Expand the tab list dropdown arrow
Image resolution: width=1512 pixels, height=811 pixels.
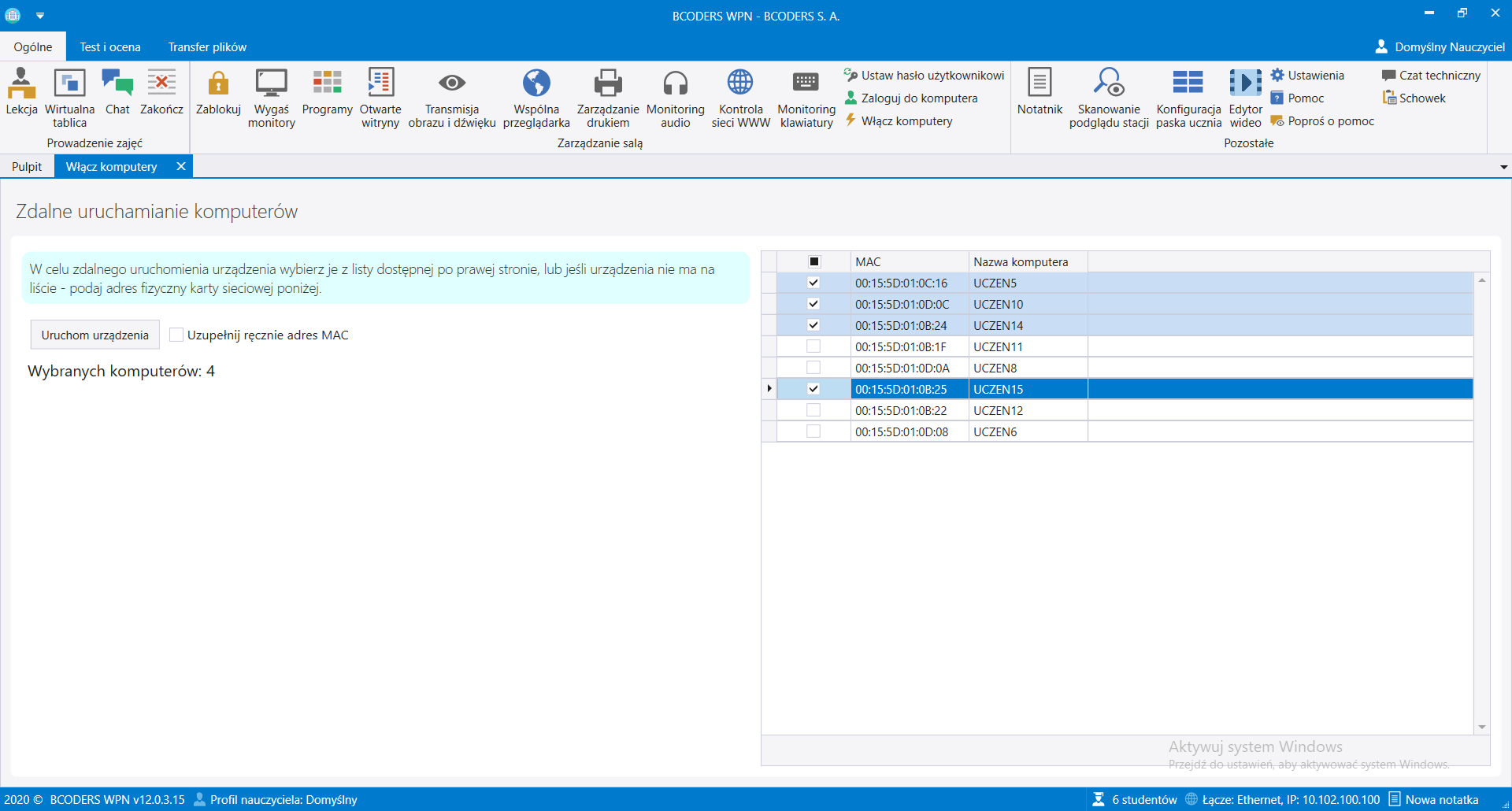point(1503,167)
